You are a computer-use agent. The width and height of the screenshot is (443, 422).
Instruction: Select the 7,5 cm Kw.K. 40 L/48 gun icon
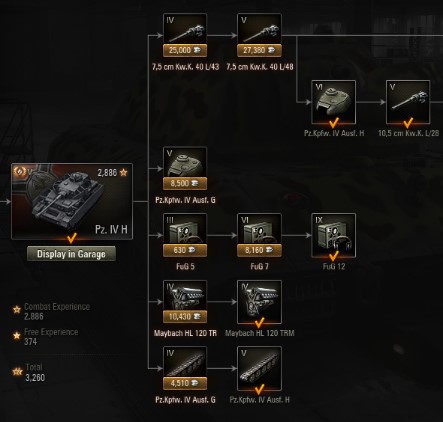pos(259,29)
